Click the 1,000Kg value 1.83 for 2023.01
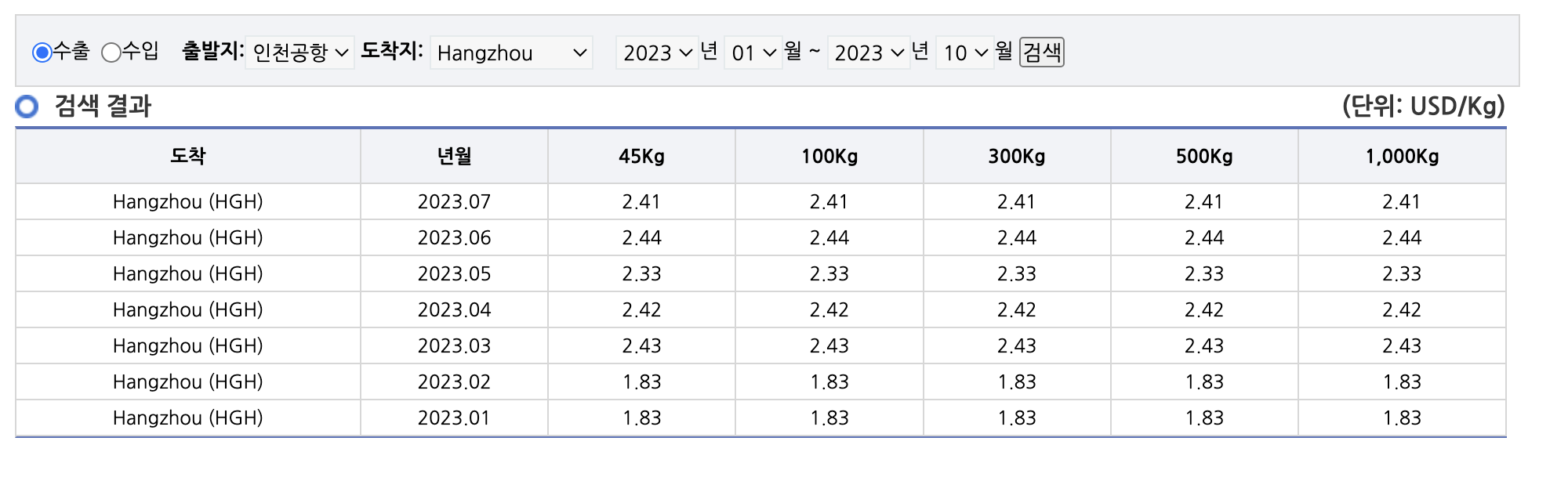This screenshot has height=481, width=1568. pyautogui.click(x=1402, y=418)
